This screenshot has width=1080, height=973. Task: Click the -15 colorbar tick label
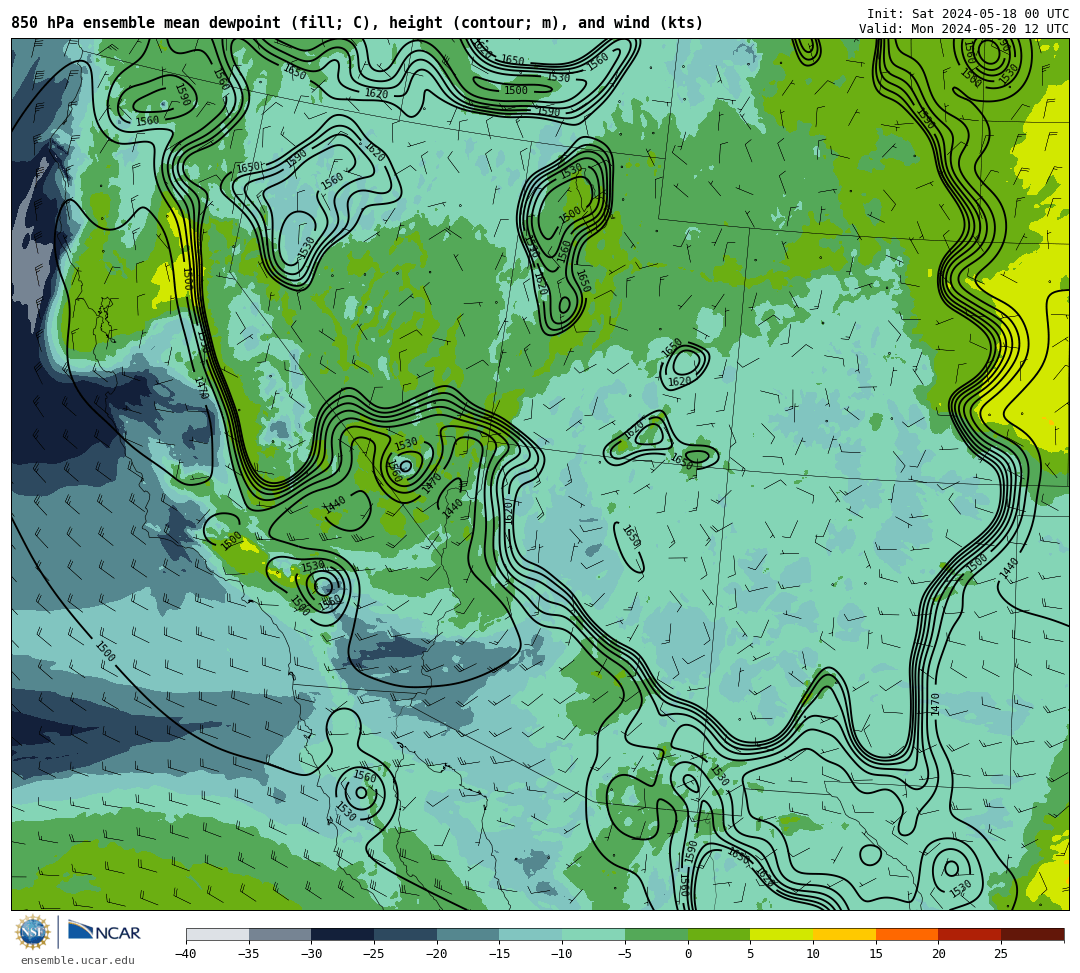click(x=499, y=954)
